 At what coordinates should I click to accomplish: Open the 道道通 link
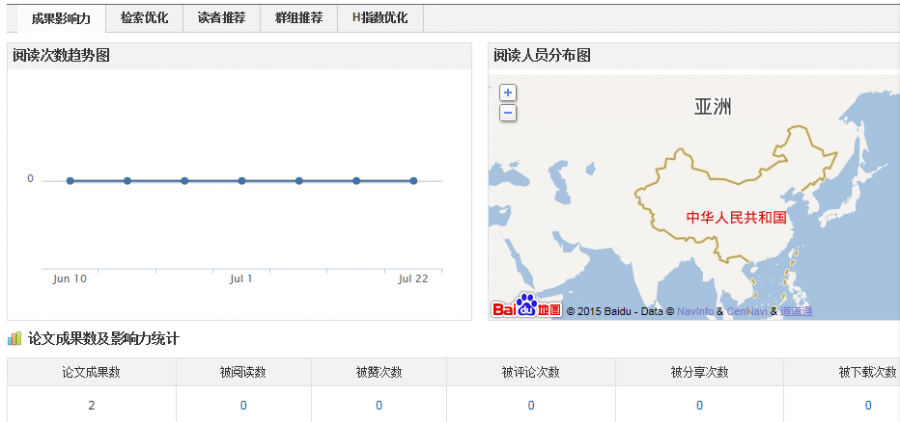coord(796,311)
